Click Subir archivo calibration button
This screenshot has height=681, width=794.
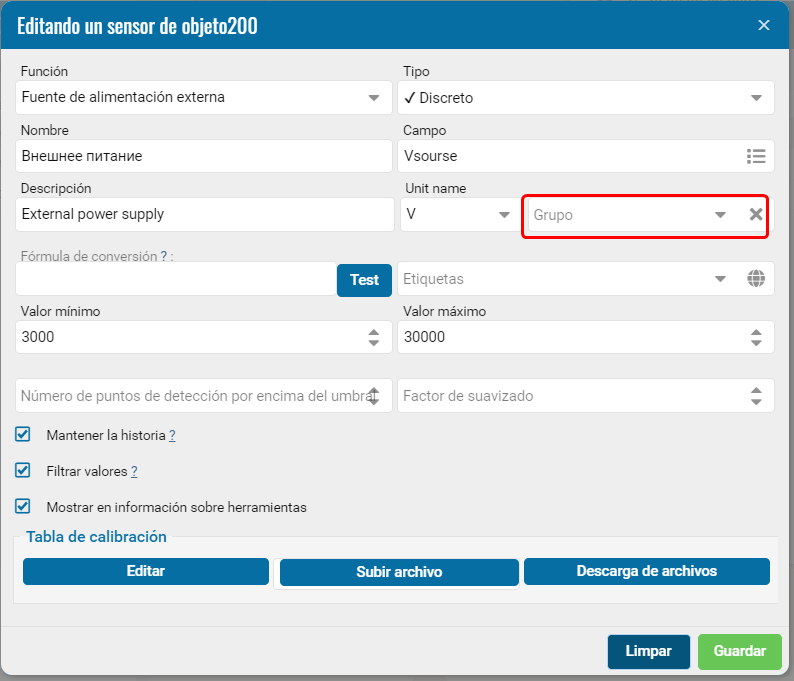[x=399, y=572]
